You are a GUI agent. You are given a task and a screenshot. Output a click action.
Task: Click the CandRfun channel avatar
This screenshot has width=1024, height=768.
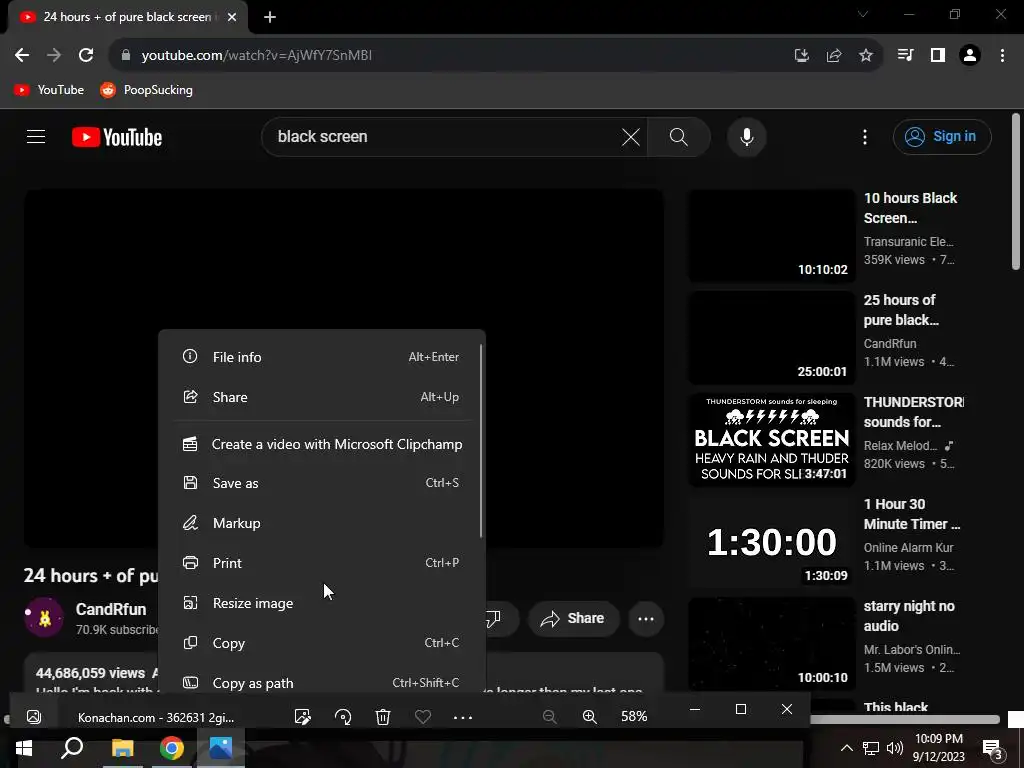[44, 617]
